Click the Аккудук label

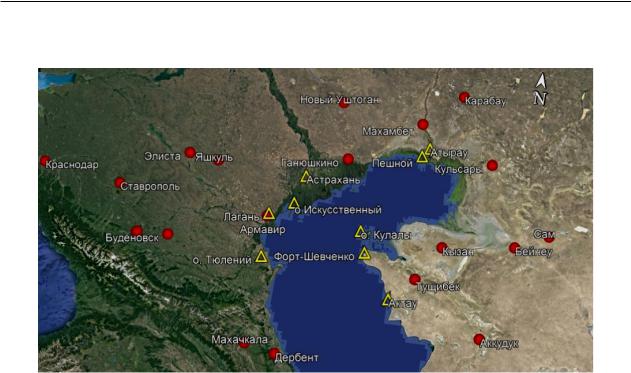pos(499,344)
